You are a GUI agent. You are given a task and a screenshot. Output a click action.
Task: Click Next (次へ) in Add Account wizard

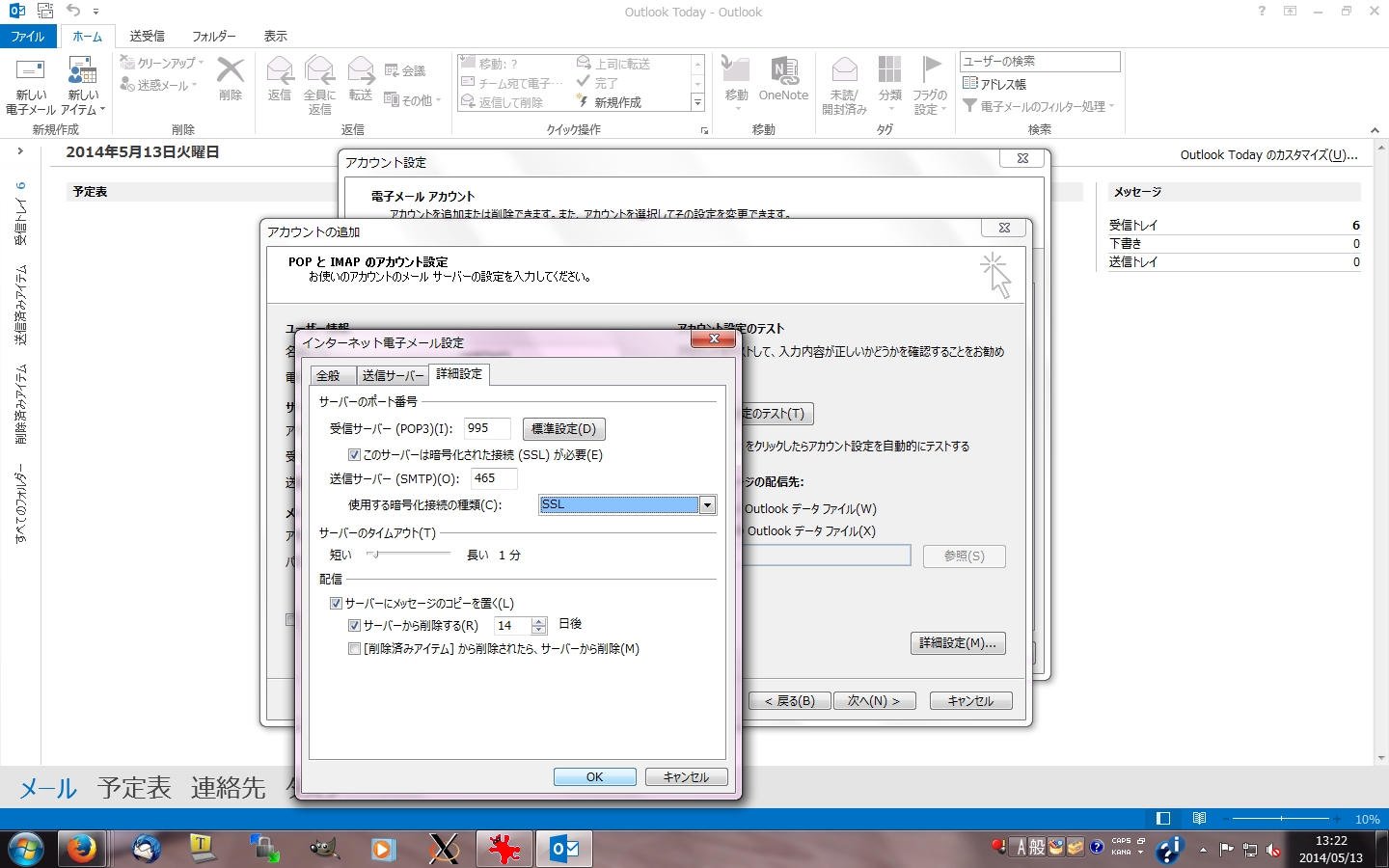(874, 701)
